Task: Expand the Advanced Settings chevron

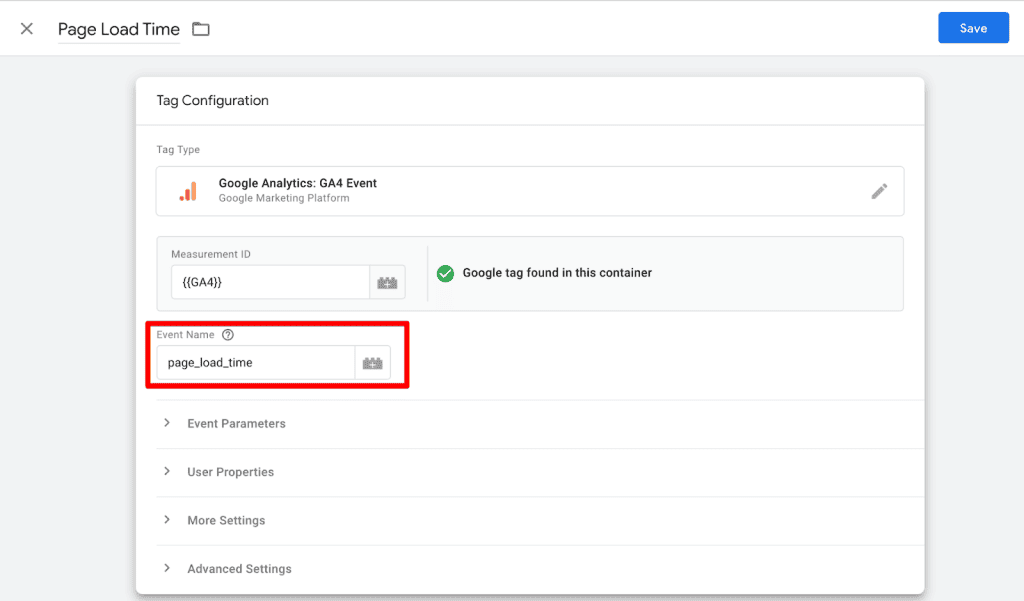Action: tap(167, 568)
